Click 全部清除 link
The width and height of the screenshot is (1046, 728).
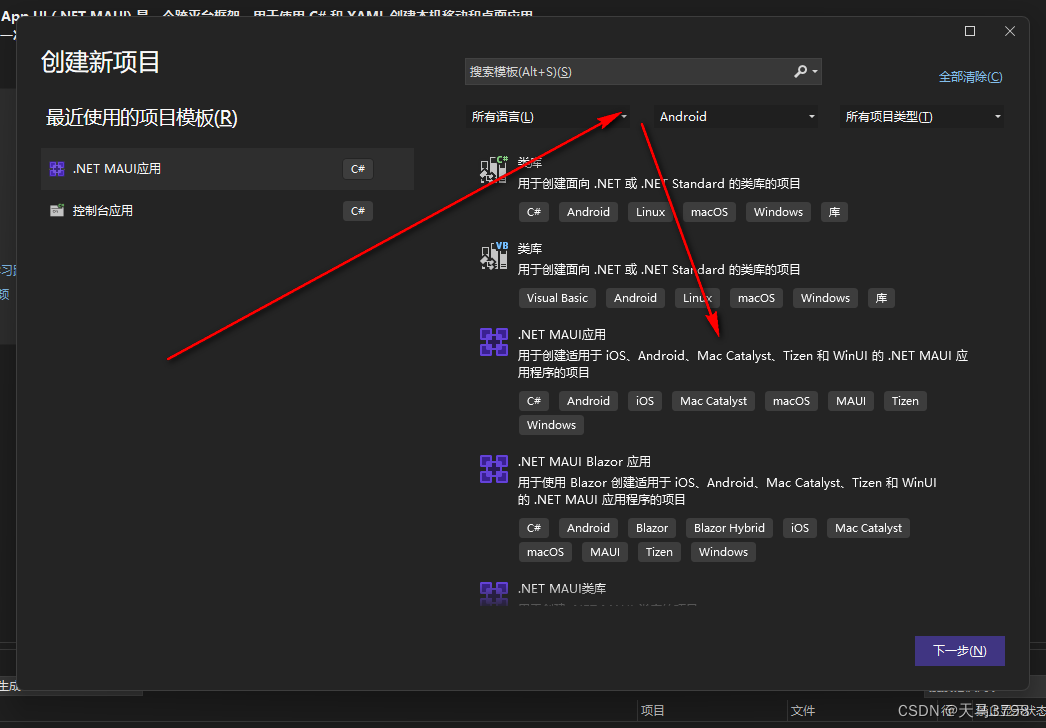(970, 77)
